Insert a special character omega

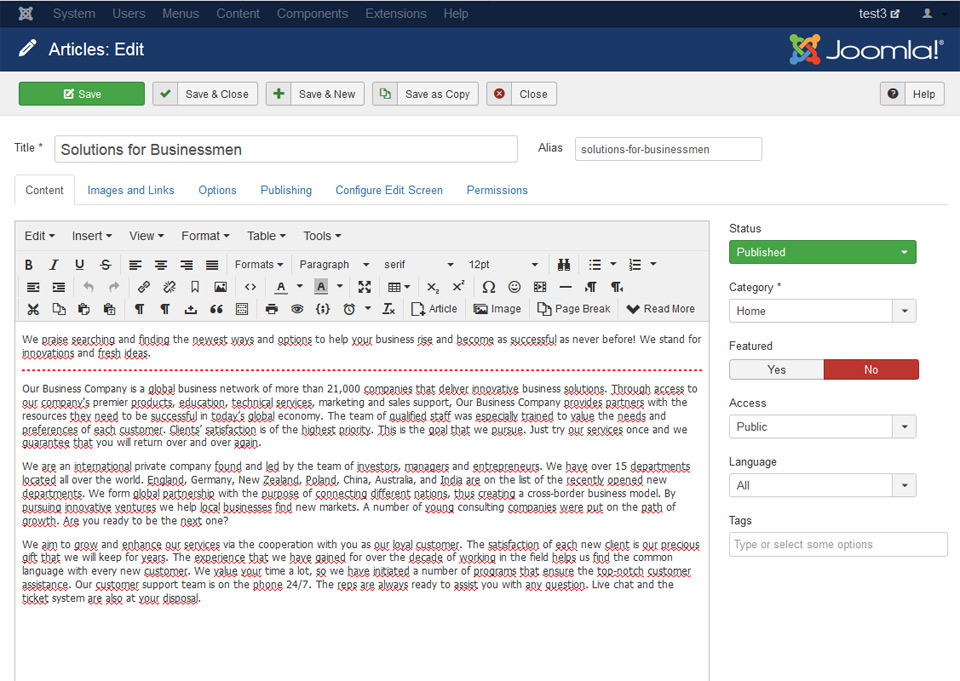tap(489, 287)
